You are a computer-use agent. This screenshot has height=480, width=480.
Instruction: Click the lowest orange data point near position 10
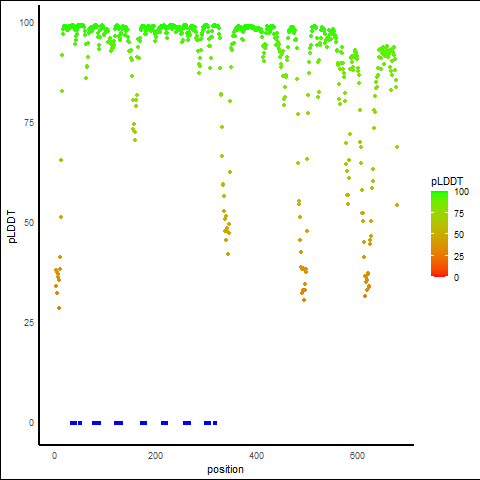click(x=59, y=308)
